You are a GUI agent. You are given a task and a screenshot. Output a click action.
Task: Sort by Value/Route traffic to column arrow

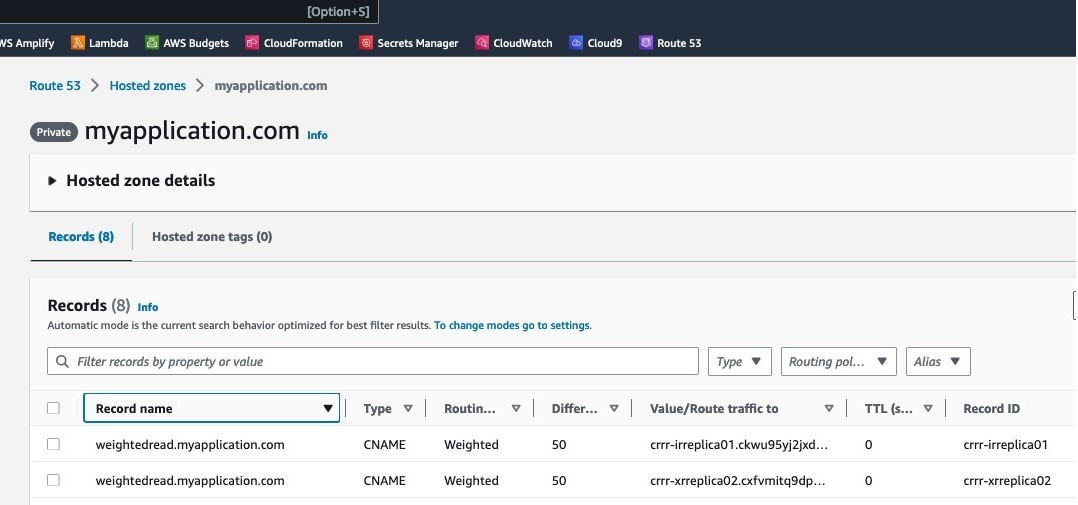(x=829, y=408)
